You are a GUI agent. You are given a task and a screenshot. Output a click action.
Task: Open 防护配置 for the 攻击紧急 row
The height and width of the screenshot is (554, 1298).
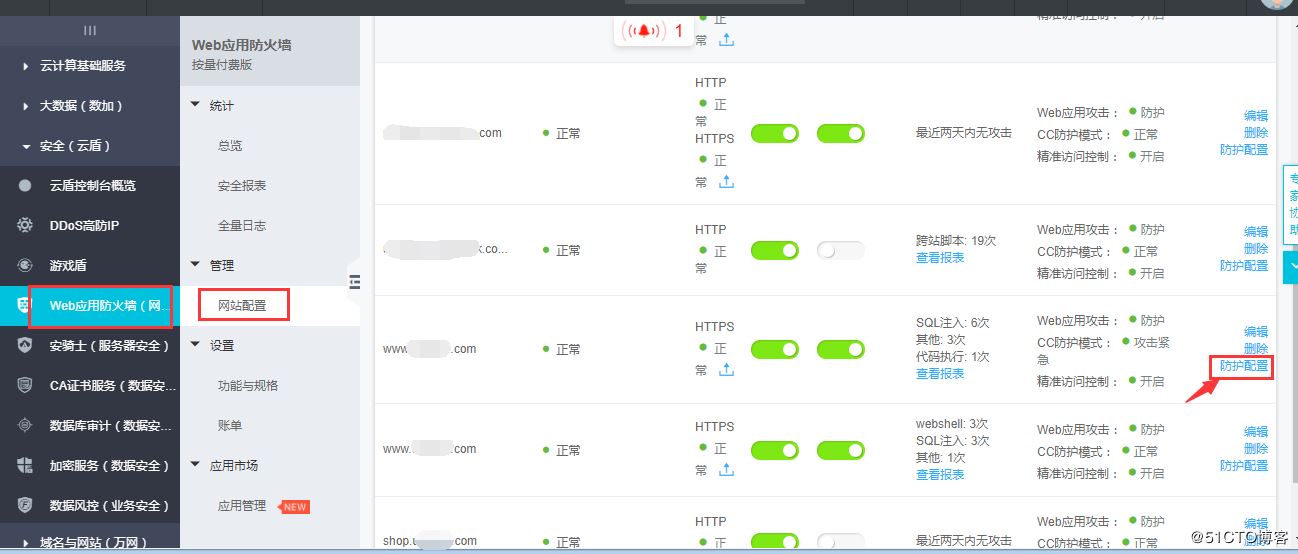1243,366
